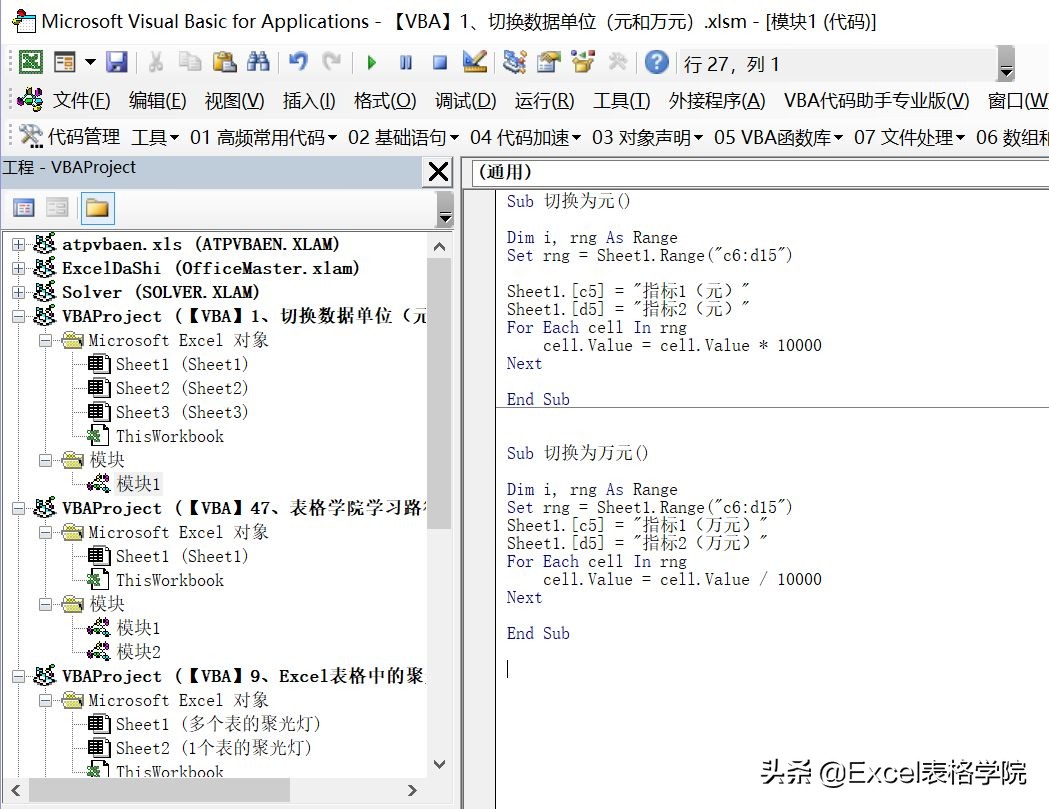Open the 03 对象声明 dropdown
Screen dimensions: 1049x809
(x=648, y=137)
